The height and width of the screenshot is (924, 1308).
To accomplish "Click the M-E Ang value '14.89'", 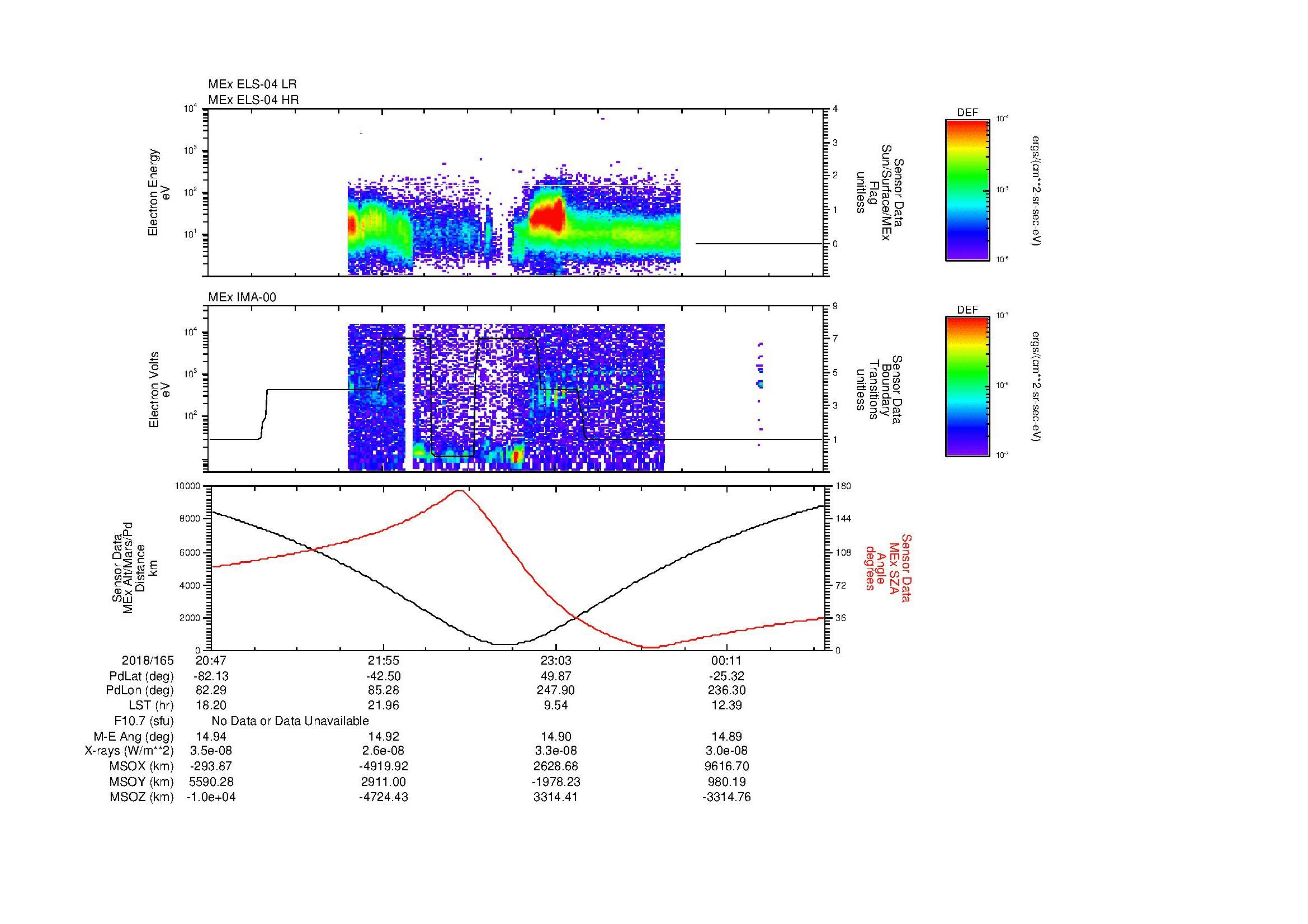I will tap(727, 736).
